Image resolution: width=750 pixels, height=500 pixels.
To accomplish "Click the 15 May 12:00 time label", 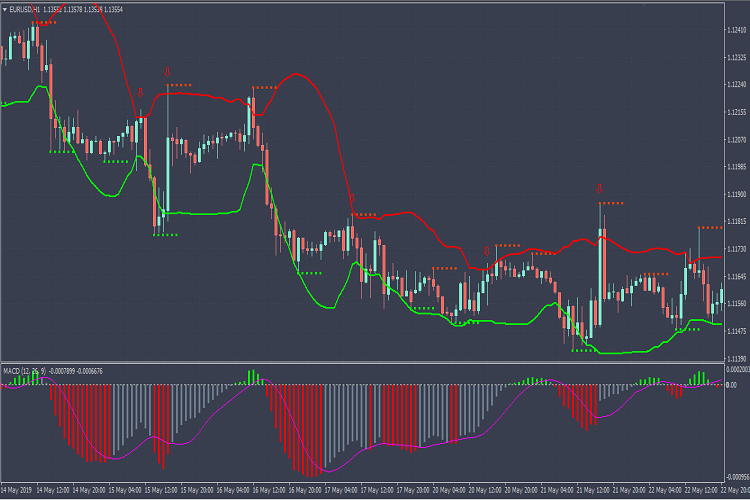I will [x=161, y=490].
